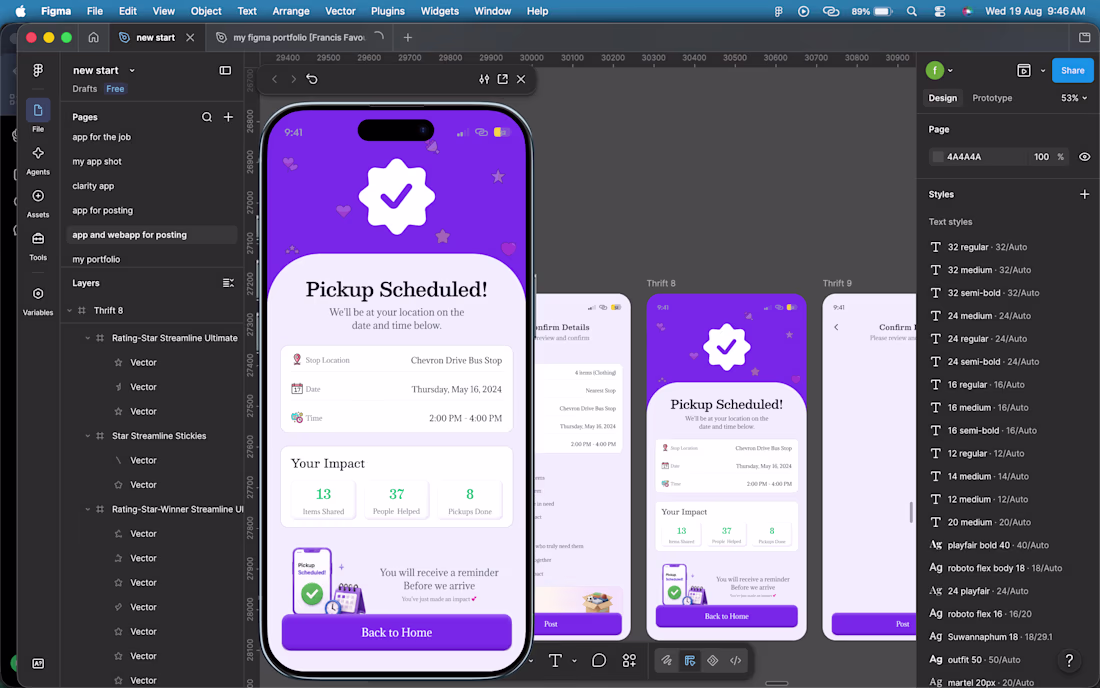Toggle the left sidebar layout icon
The image size is (1100, 688).
(x=225, y=70)
